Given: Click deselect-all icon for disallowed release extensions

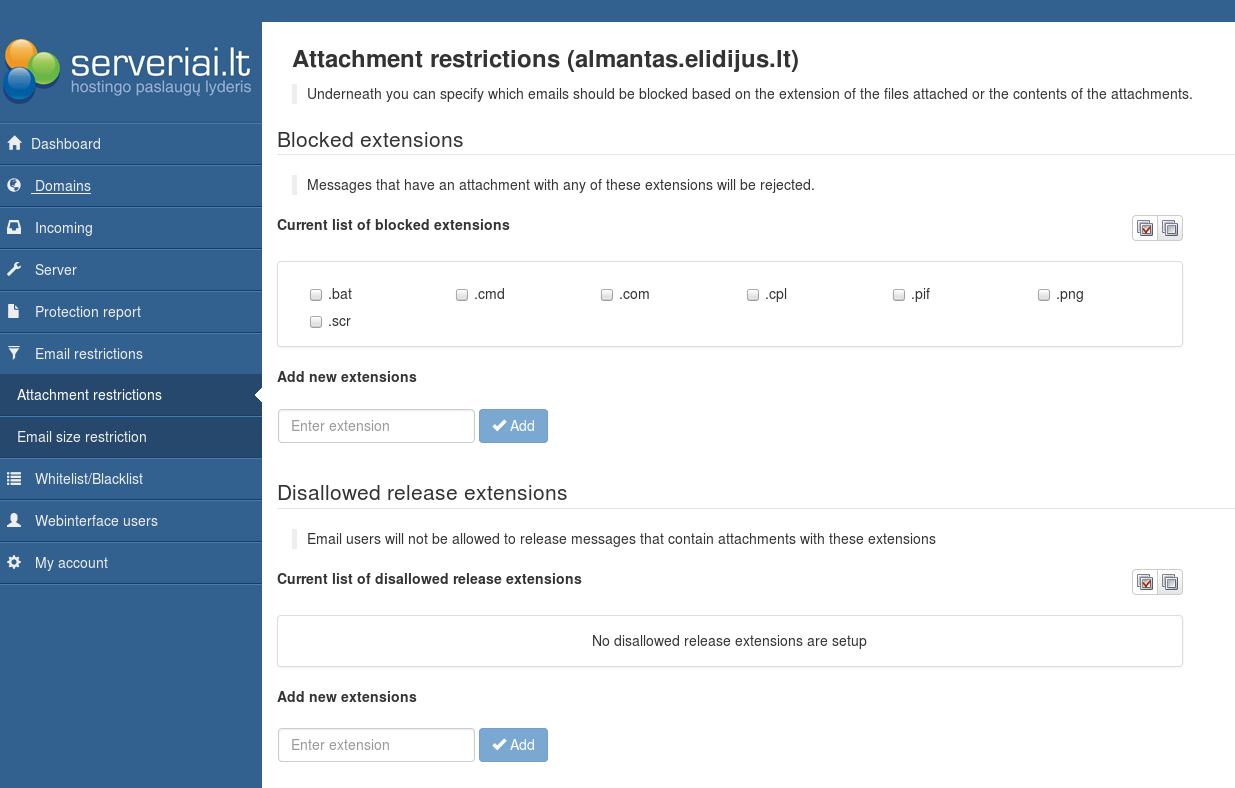Looking at the screenshot, I should [1170, 582].
